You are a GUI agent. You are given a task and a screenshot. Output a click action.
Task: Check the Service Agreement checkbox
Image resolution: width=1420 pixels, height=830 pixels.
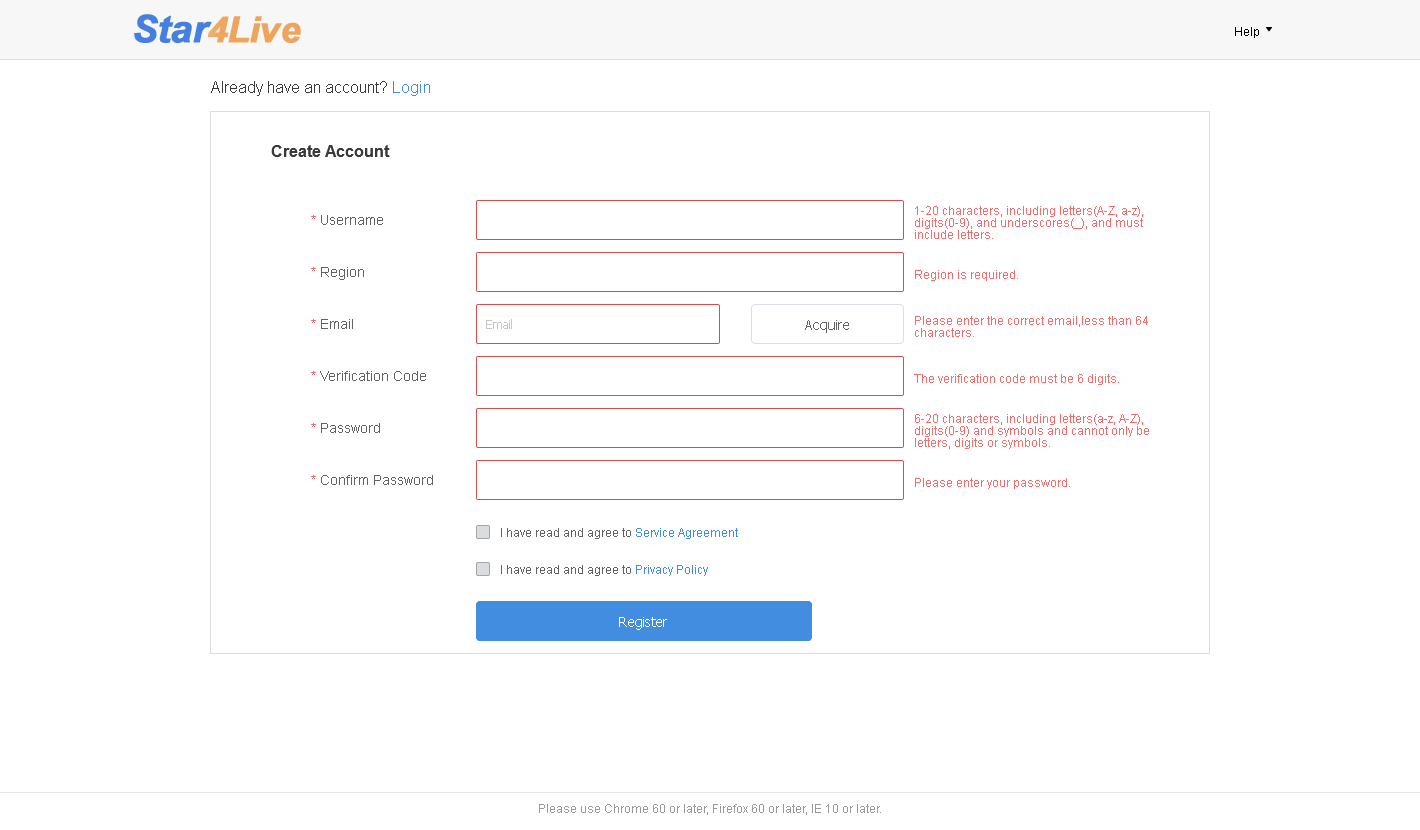(483, 532)
